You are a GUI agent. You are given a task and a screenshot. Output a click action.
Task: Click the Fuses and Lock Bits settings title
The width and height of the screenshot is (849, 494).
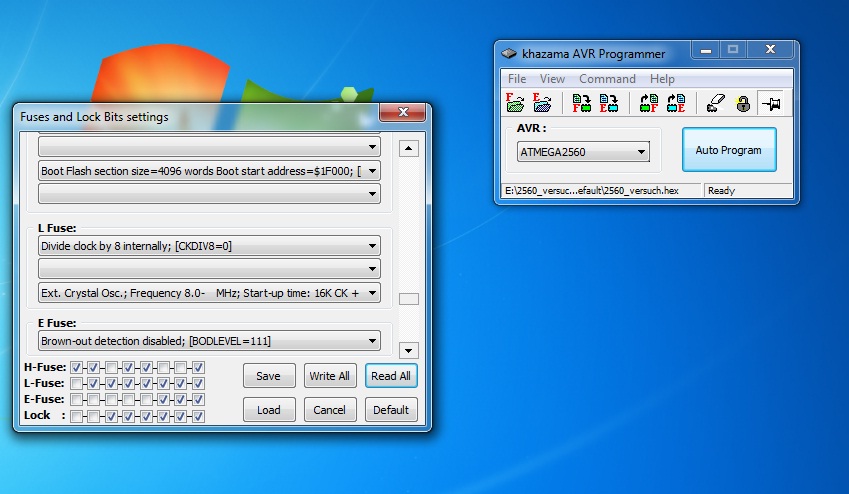(x=94, y=116)
